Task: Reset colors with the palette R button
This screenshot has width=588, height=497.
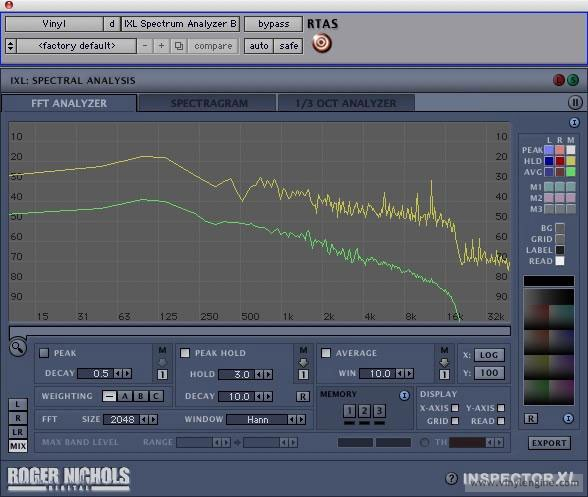Action: [531, 419]
